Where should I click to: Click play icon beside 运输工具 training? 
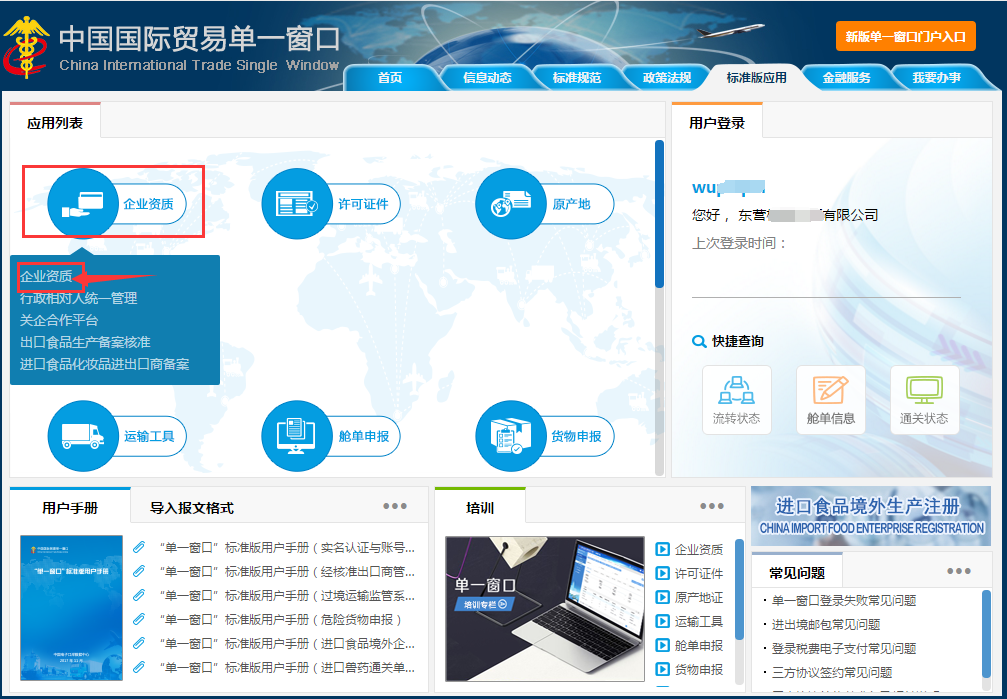pyautogui.click(x=662, y=621)
